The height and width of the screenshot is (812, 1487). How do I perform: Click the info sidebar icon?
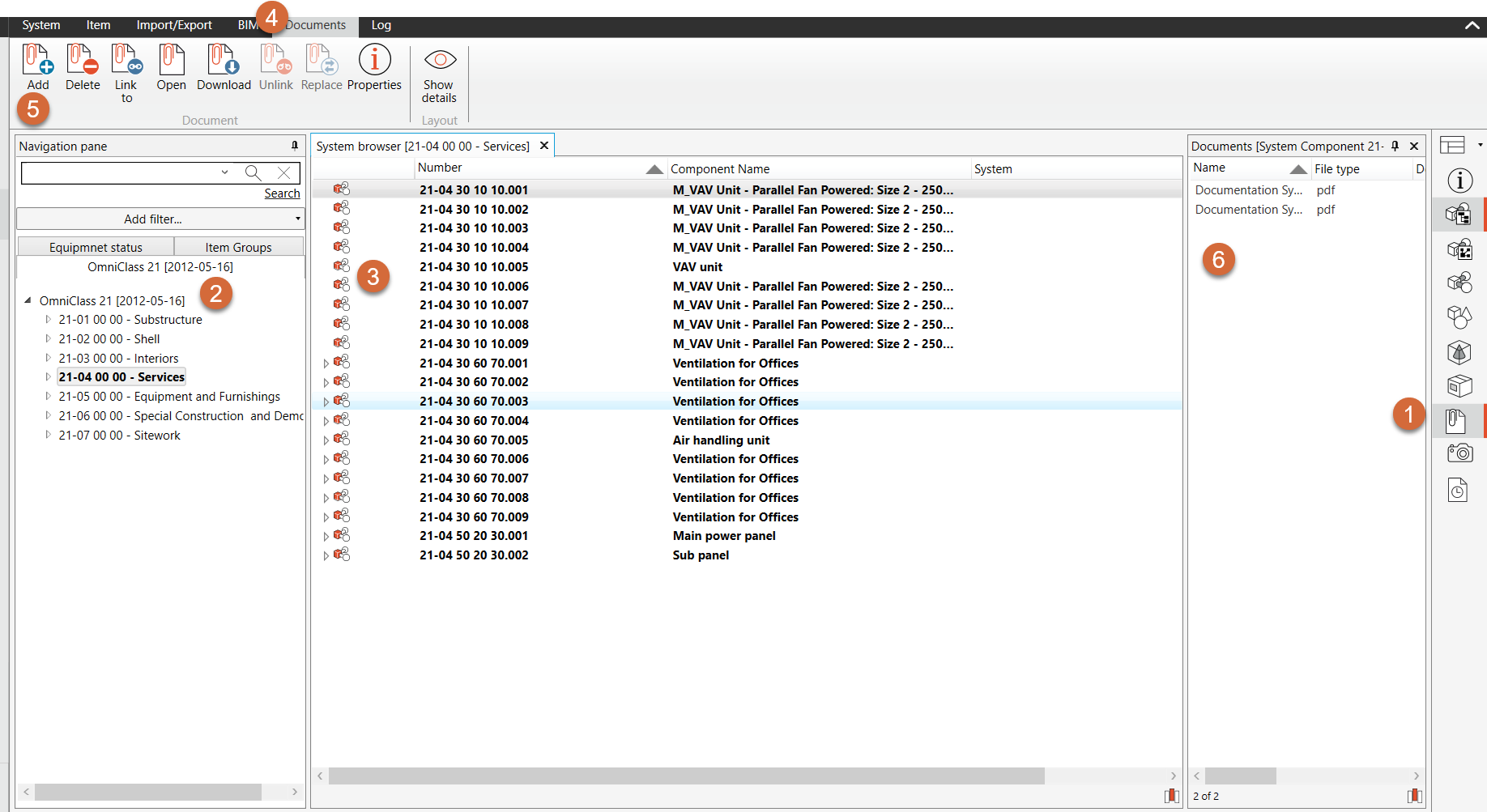[x=1459, y=181]
